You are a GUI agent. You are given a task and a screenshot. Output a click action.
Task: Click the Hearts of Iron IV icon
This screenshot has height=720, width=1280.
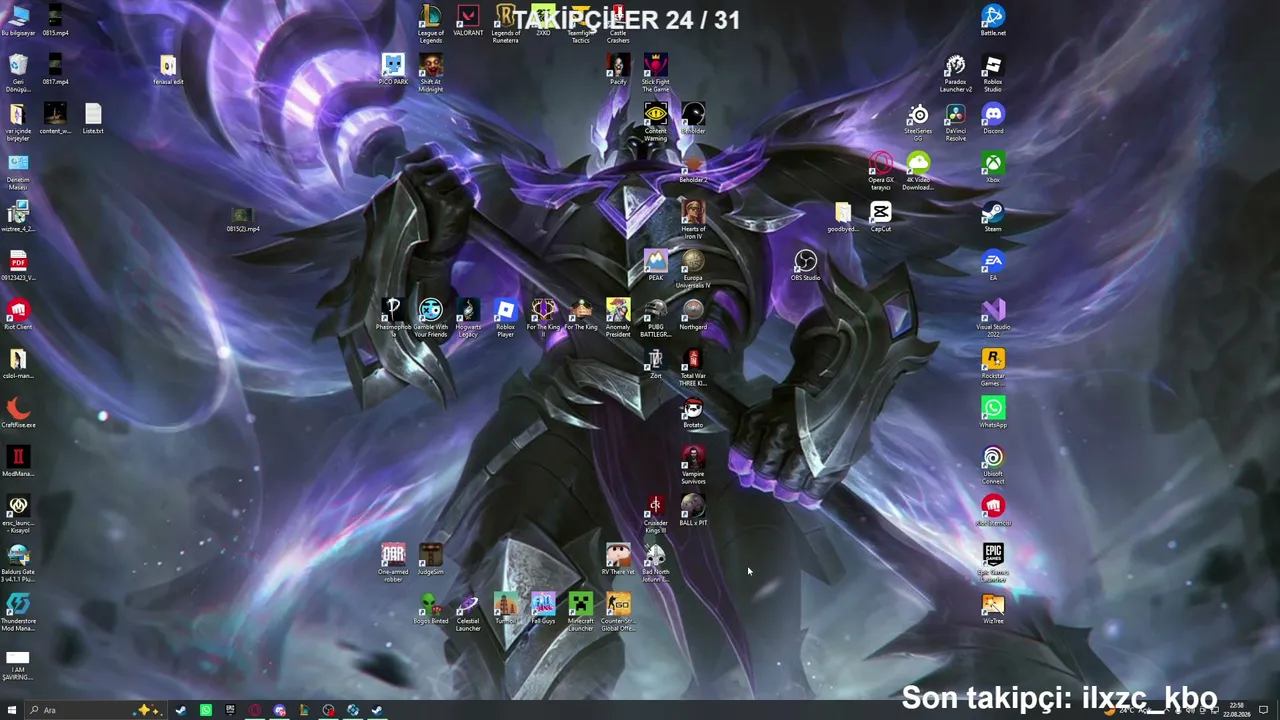tap(693, 220)
